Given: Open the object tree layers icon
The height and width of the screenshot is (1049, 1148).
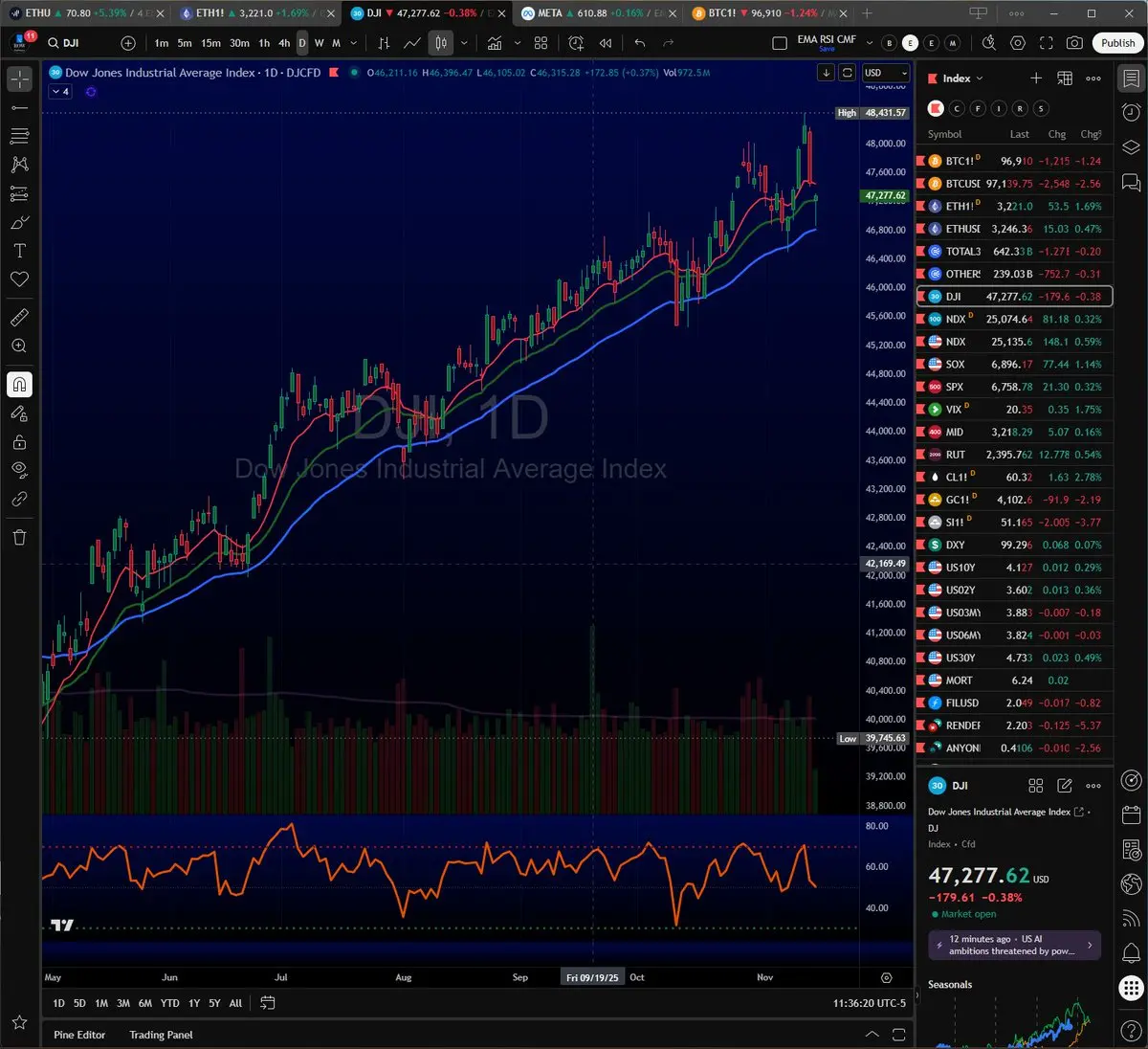Looking at the screenshot, I should click(x=1131, y=146).
